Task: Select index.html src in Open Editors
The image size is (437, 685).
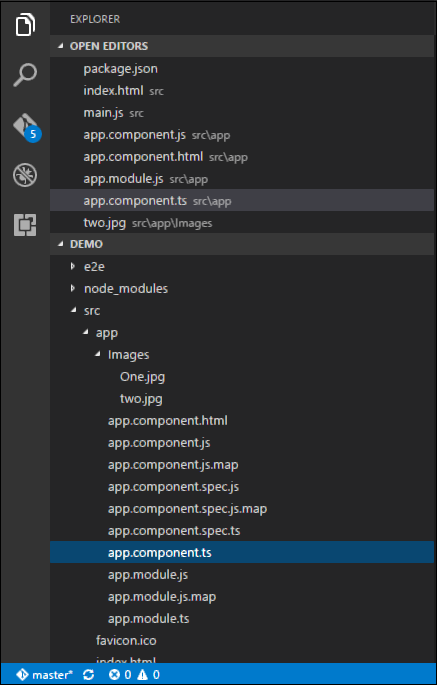Action: pyautogui.click(x=242, y=90)
